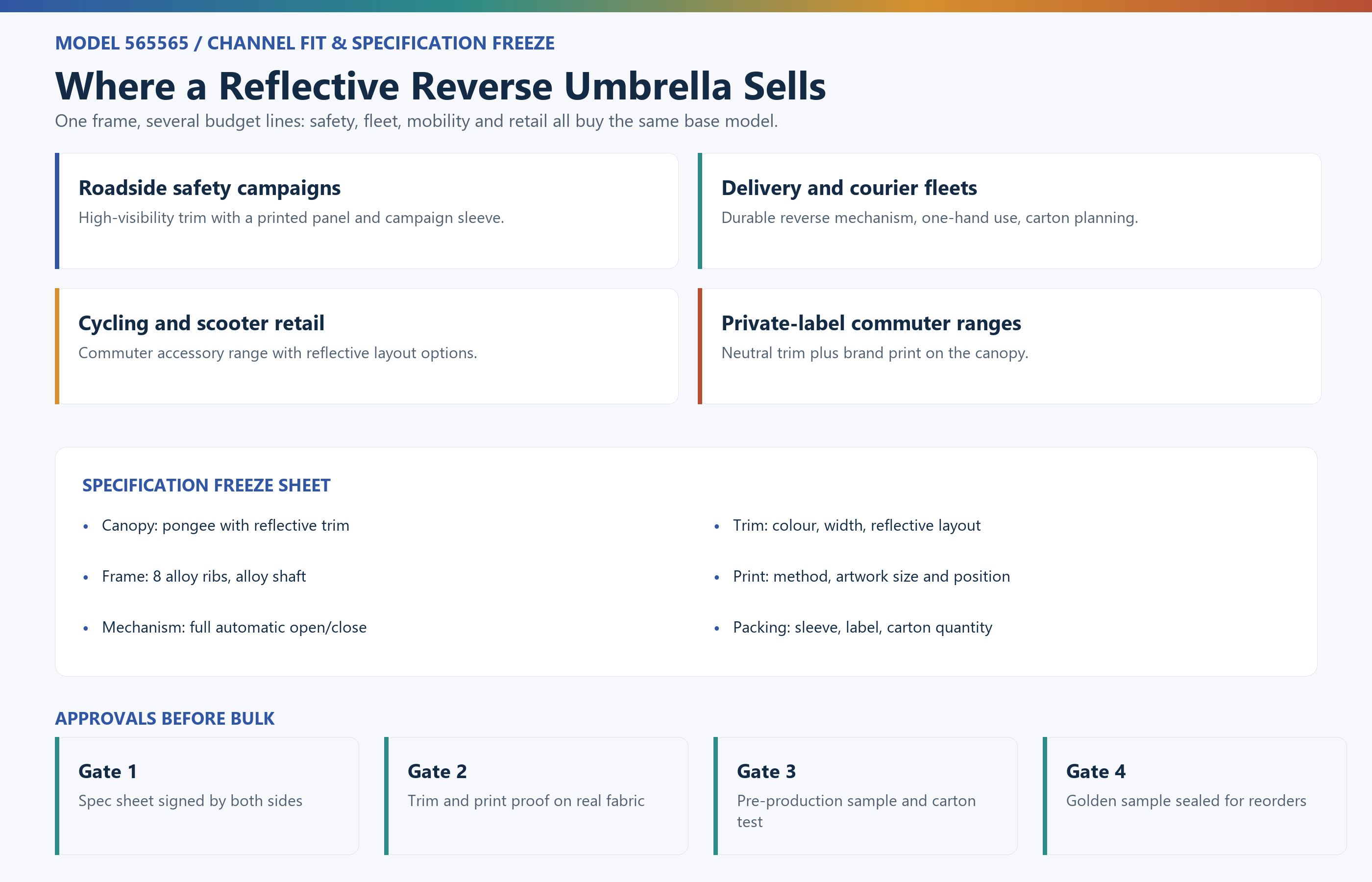Click the 'APPROVALS BEFORE BULK' section label
Viewport: 1372px width, 882px height.
[165, 718]
